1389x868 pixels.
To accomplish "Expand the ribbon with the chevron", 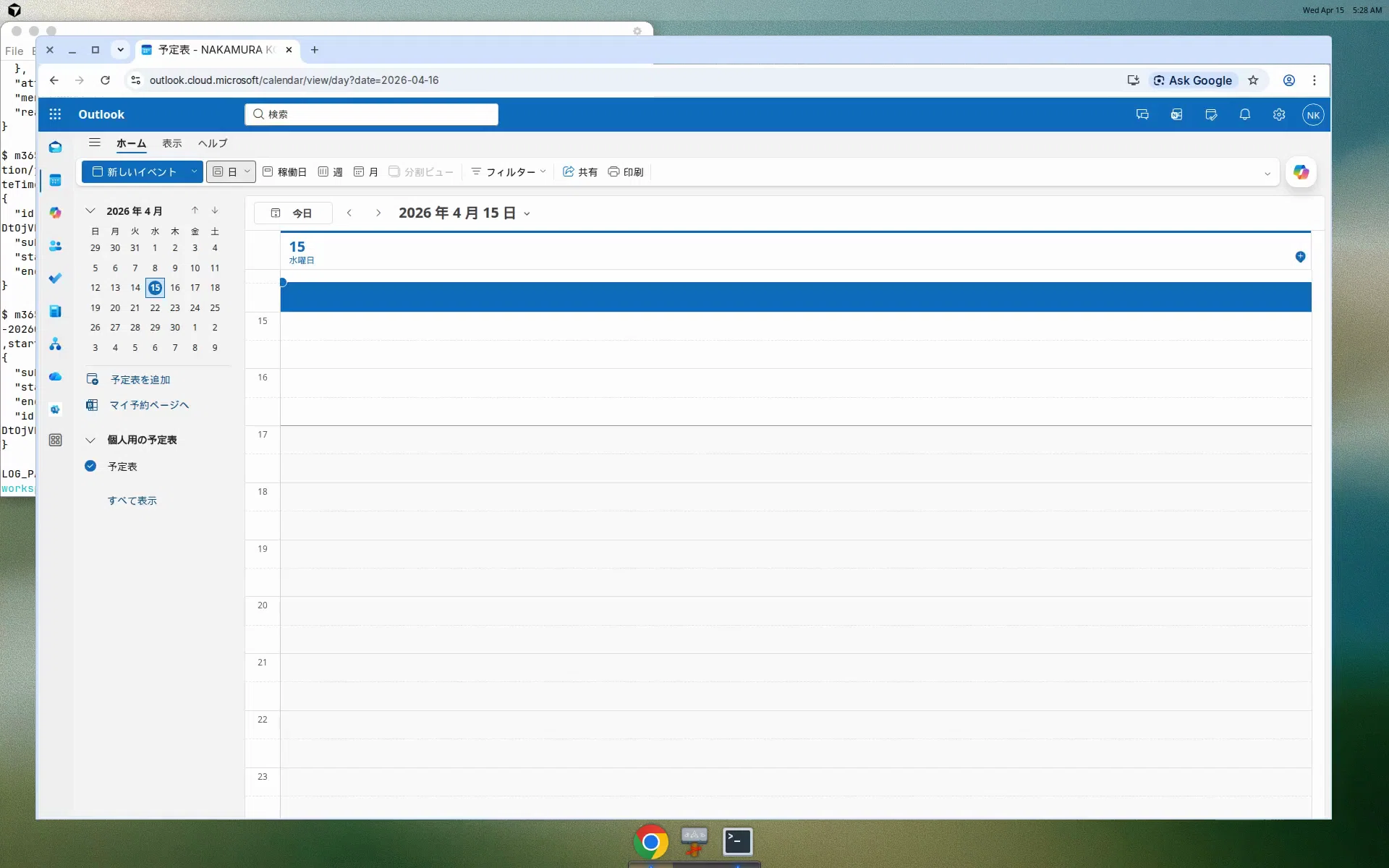I will tap(1267, 174).
